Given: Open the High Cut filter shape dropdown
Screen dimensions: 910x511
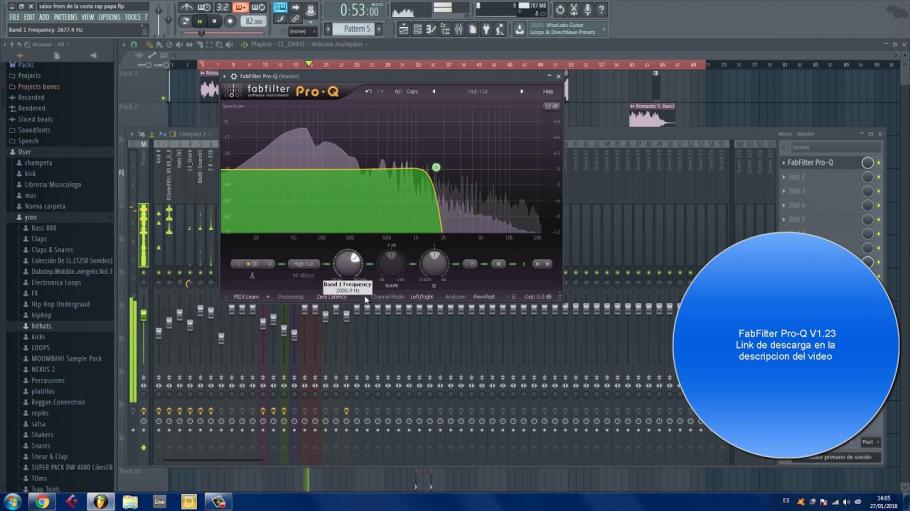Looking at the screenshot, I should pyautogui.click(x=304, y=264).
